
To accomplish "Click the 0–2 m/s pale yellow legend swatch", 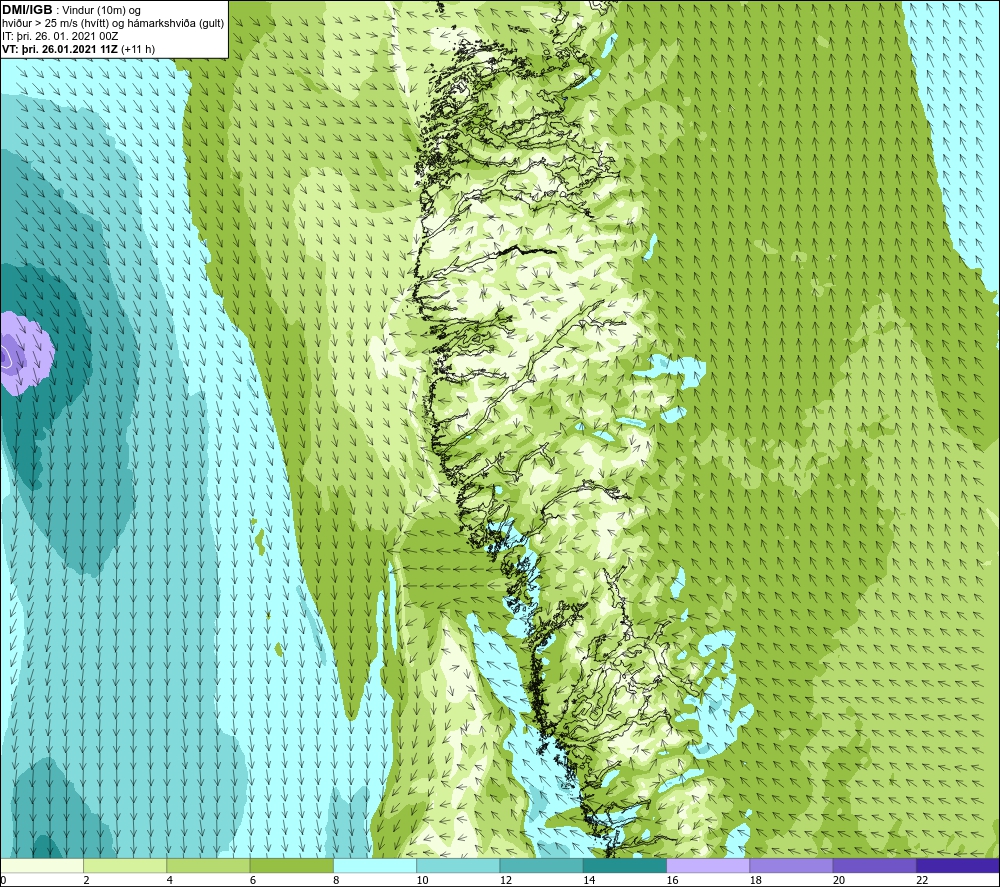I will [42, 865].
